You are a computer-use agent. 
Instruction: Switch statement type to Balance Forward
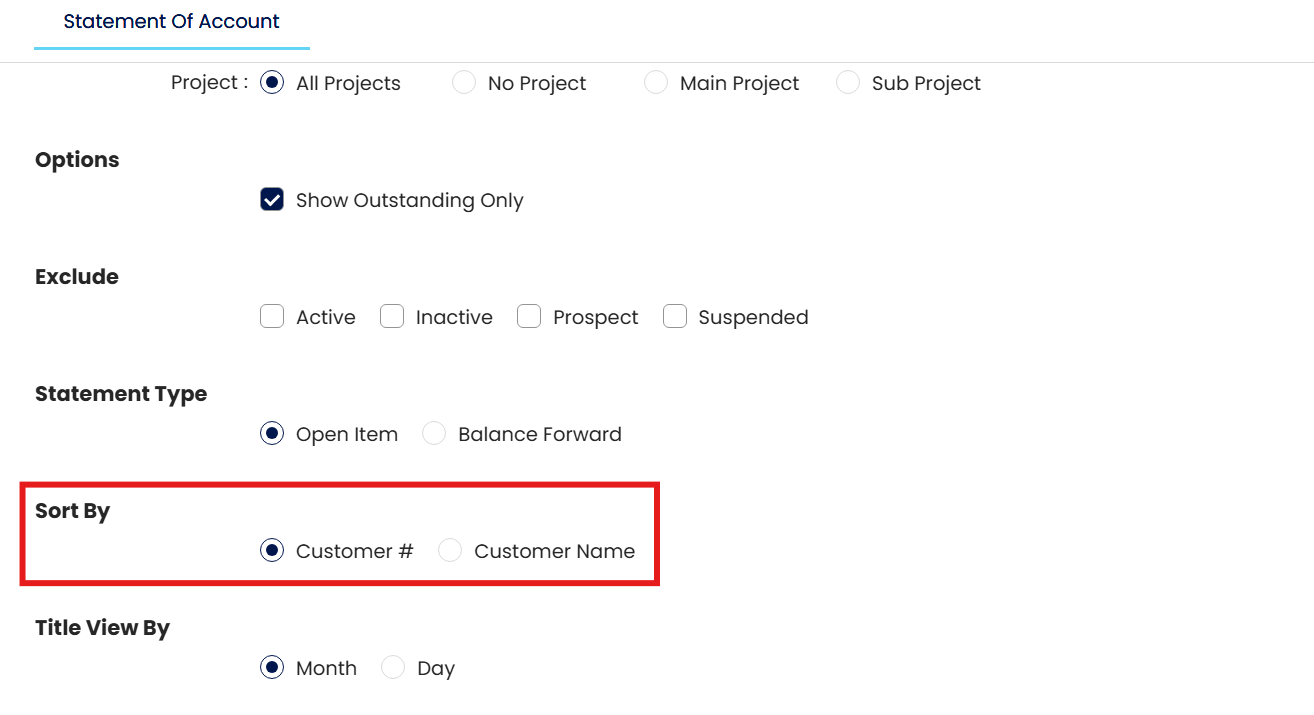(434, 434)
